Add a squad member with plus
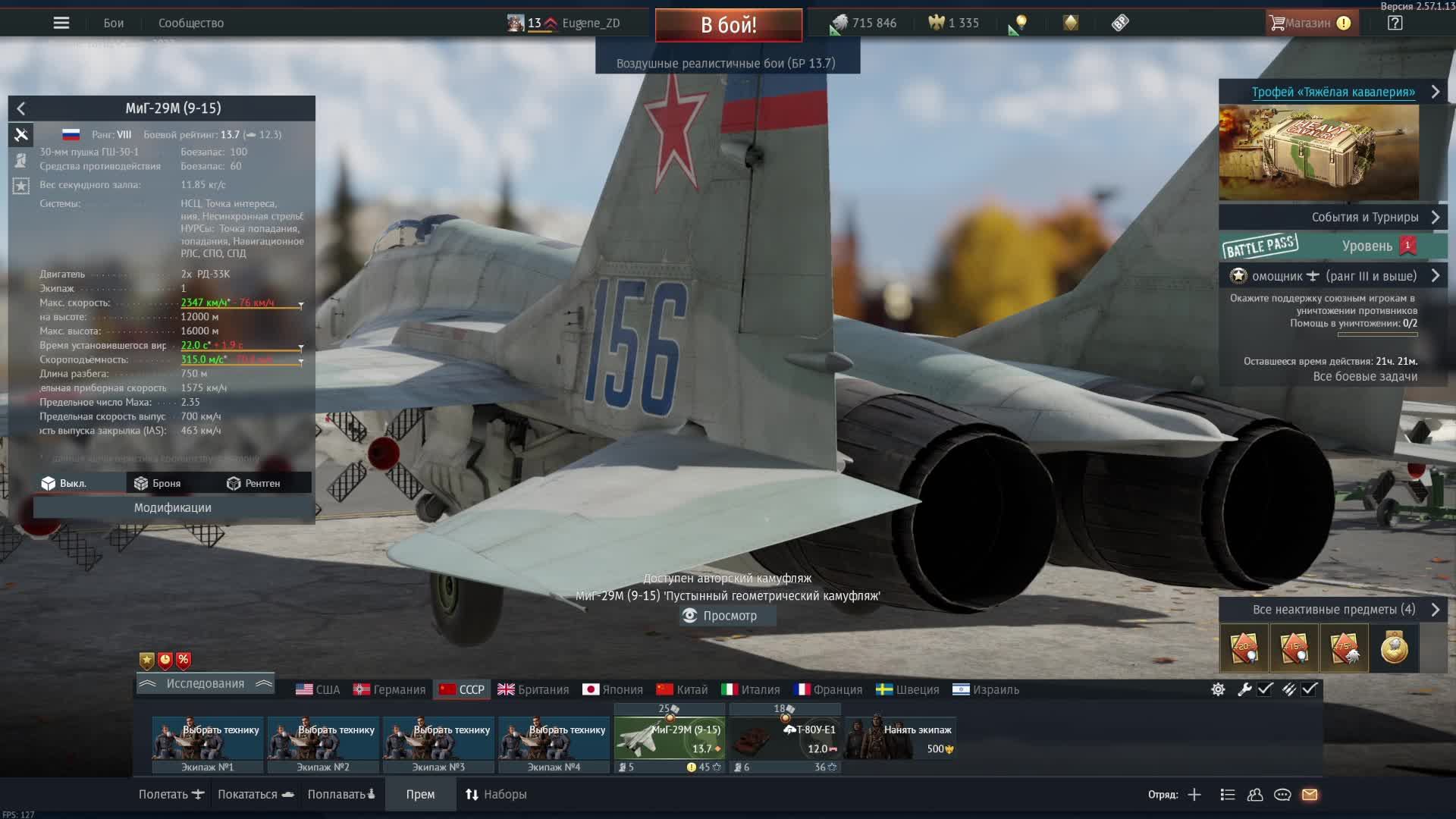The image size is (1456, 819). pos(1194,794)
